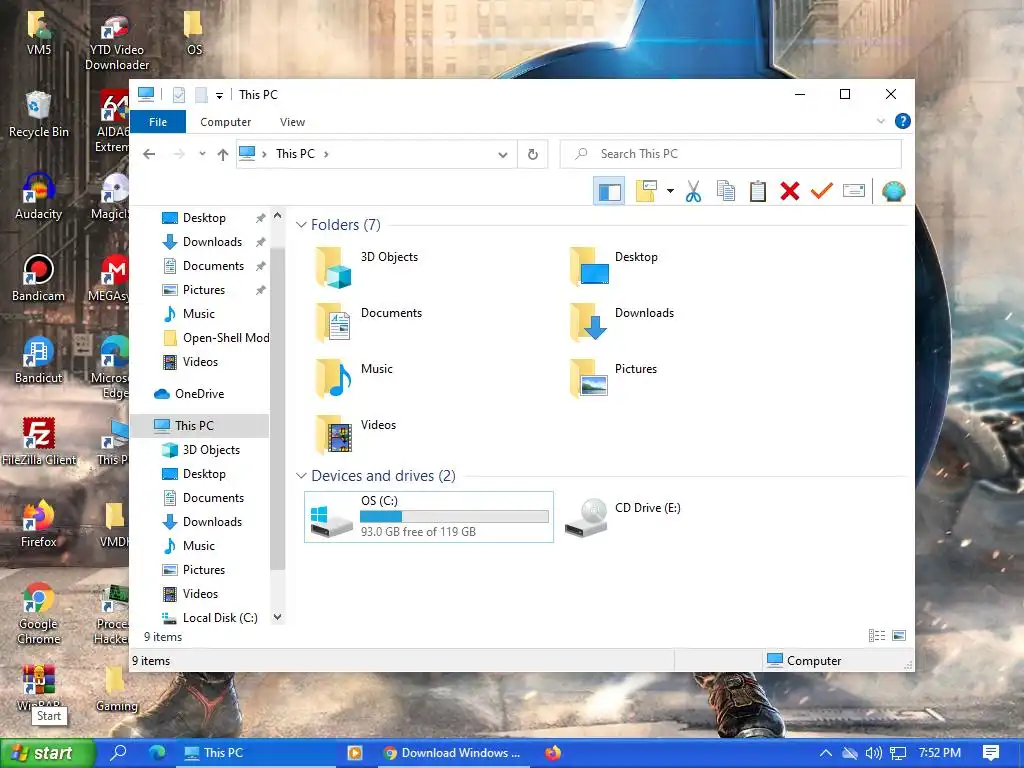Click the OS (C:) drive usage bar

[x=455, y=517]
